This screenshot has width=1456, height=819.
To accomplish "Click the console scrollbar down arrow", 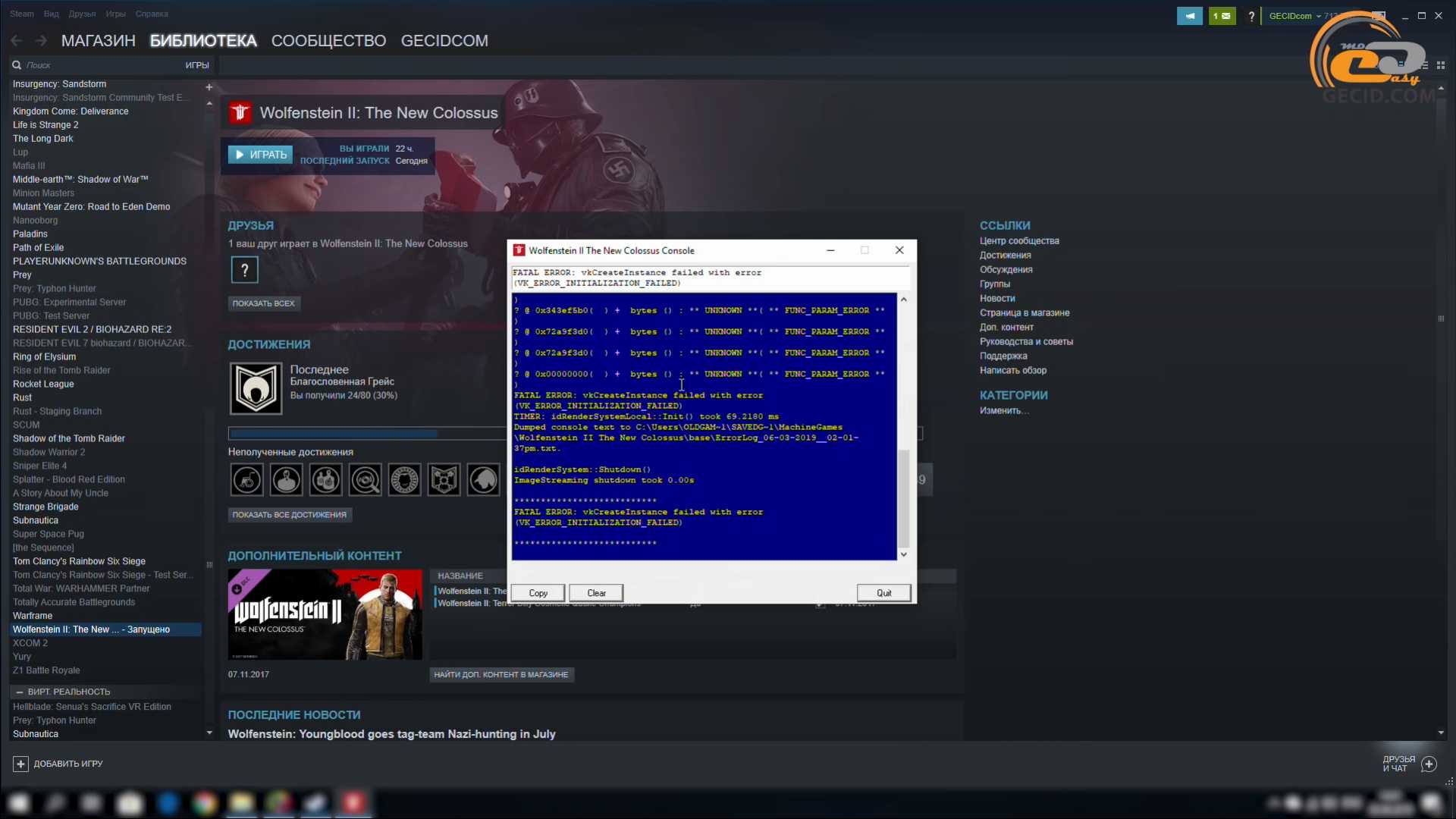I will [x=903, y=555].
